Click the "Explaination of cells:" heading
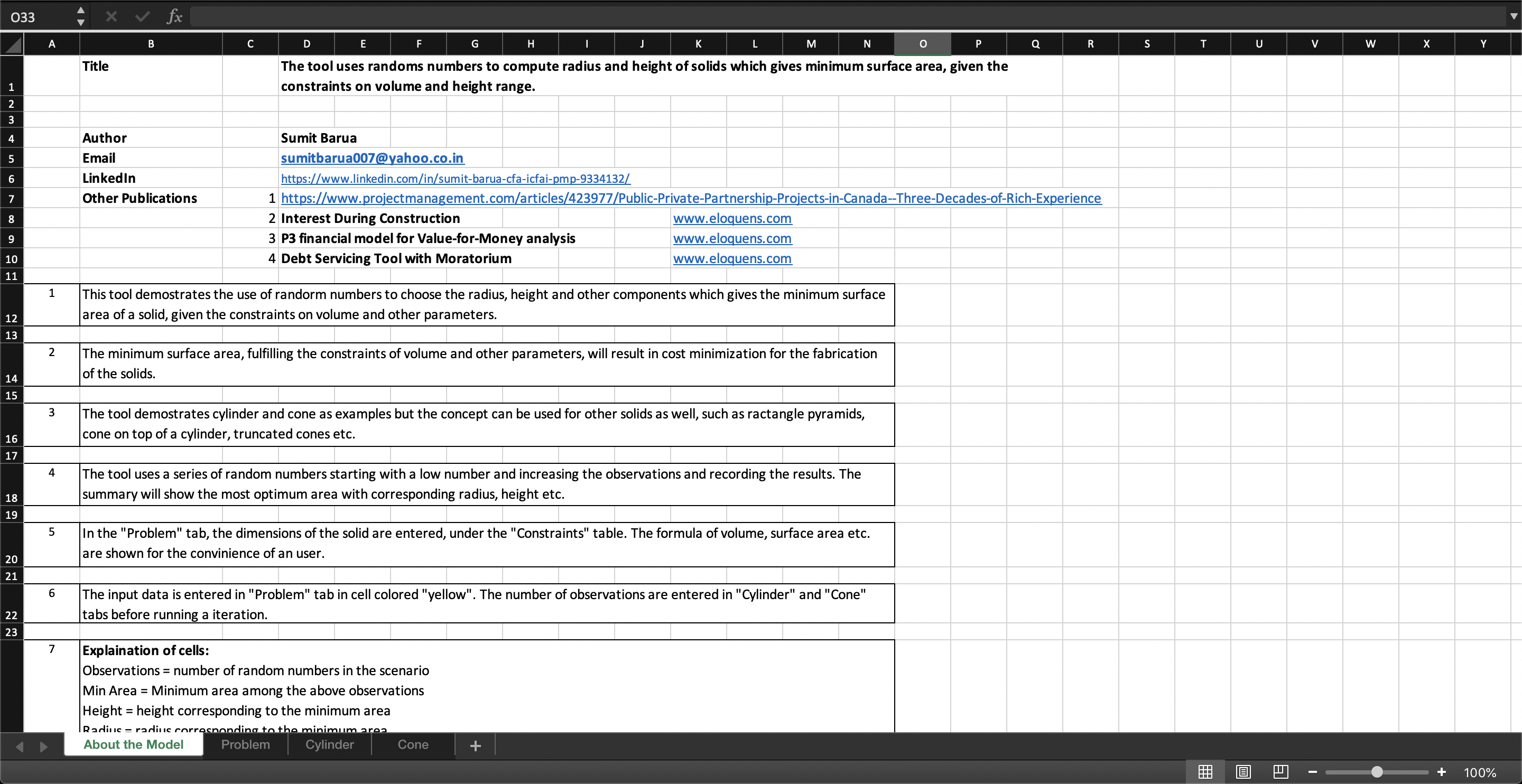 point(145,650)
